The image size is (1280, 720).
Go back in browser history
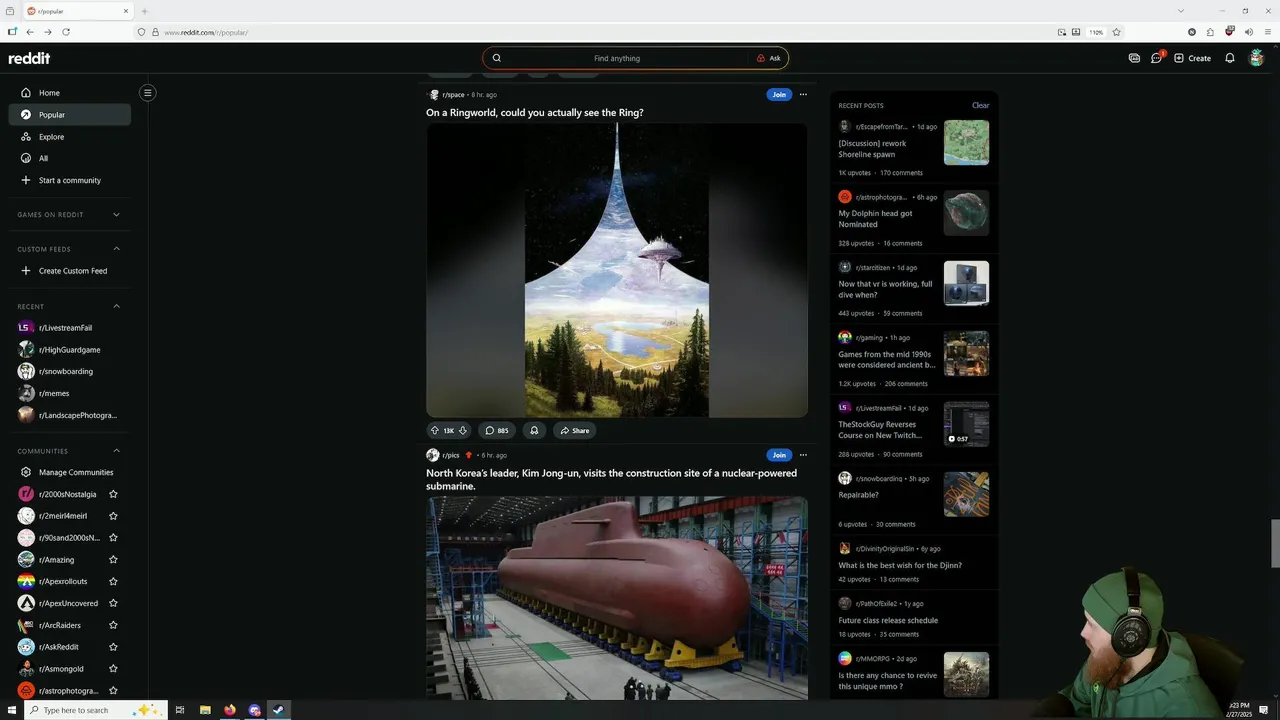coord(30,32)
